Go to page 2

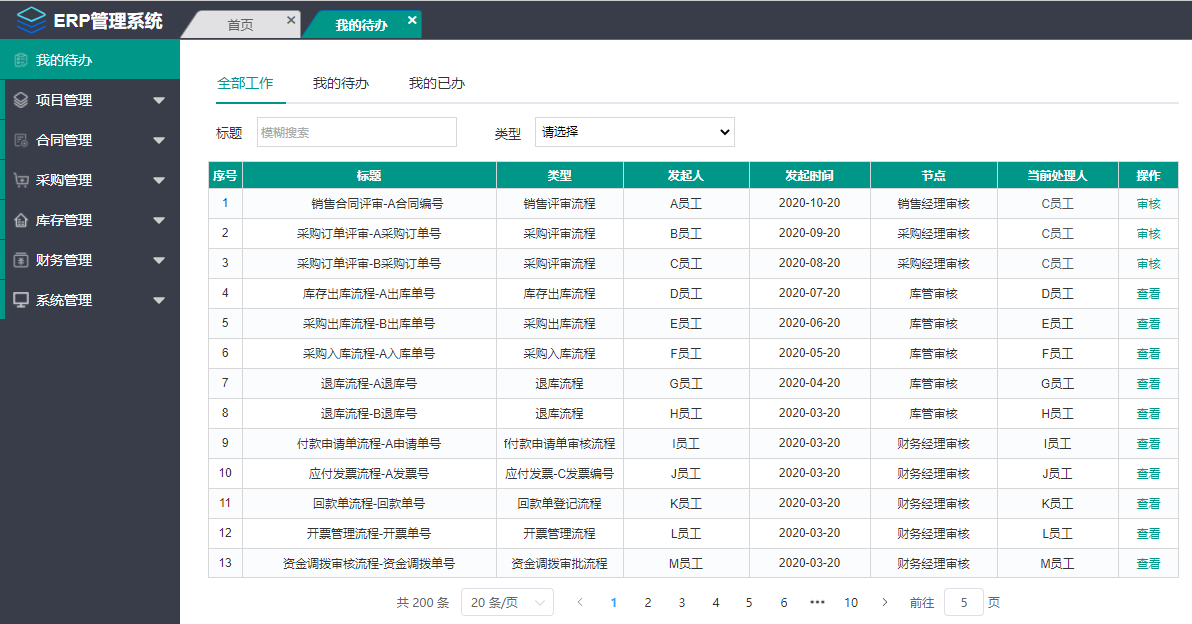[x=648, y=603]
